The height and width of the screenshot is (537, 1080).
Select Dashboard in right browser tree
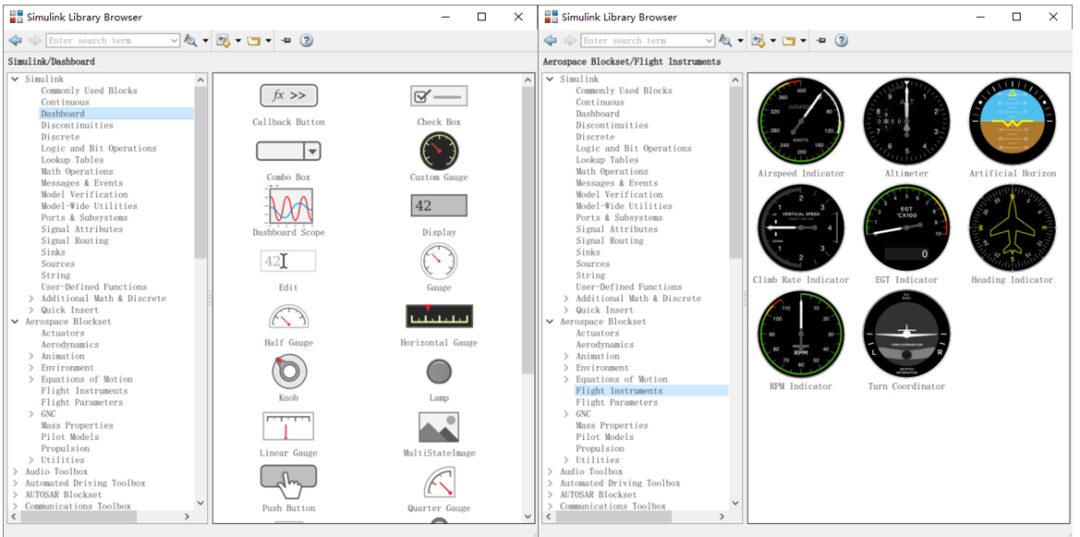pos(598,114)
